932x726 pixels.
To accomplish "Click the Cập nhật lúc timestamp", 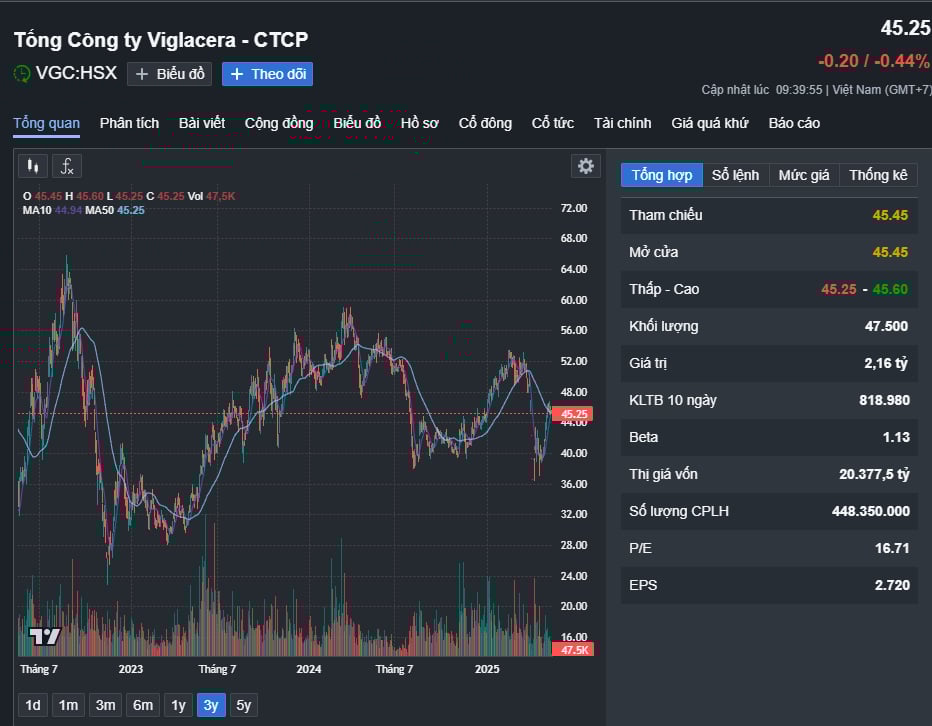I will pyautogui.click(x=816, y=90).
